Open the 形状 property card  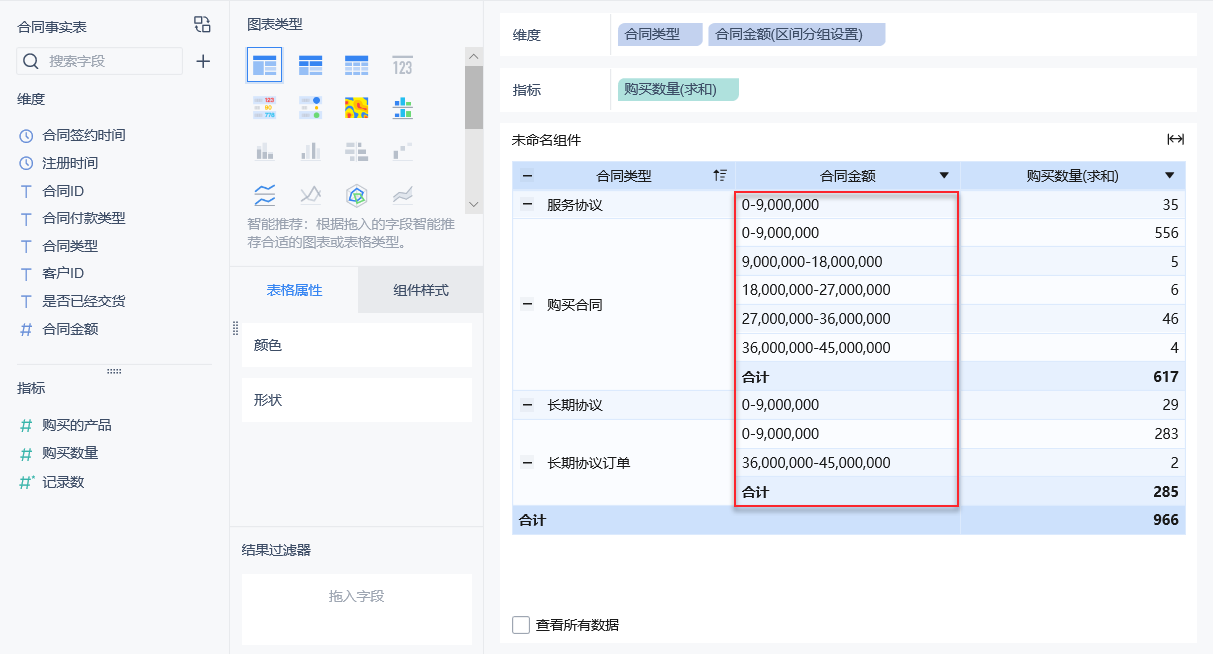357,400
